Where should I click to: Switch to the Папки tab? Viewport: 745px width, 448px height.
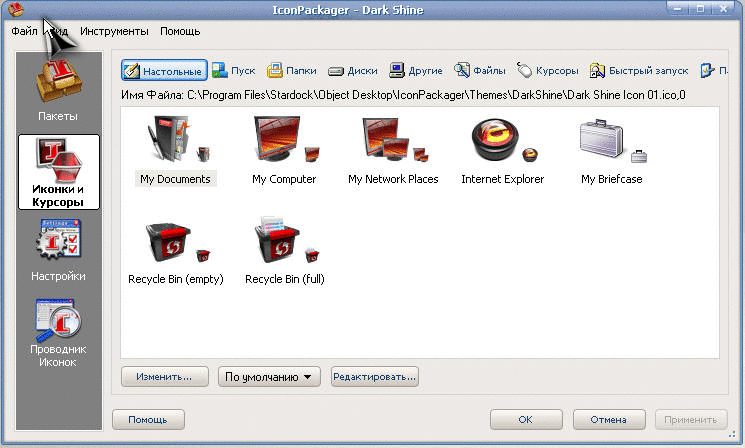pyautogui.click(x=292, y=71)
